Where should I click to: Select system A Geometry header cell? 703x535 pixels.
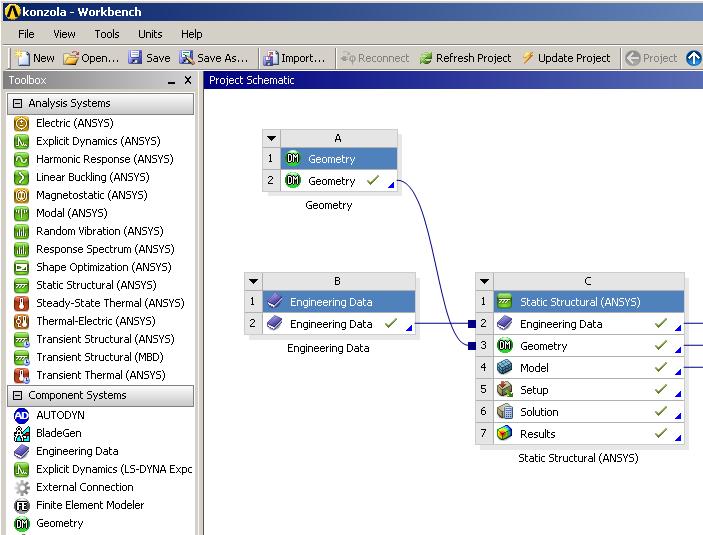338,159
